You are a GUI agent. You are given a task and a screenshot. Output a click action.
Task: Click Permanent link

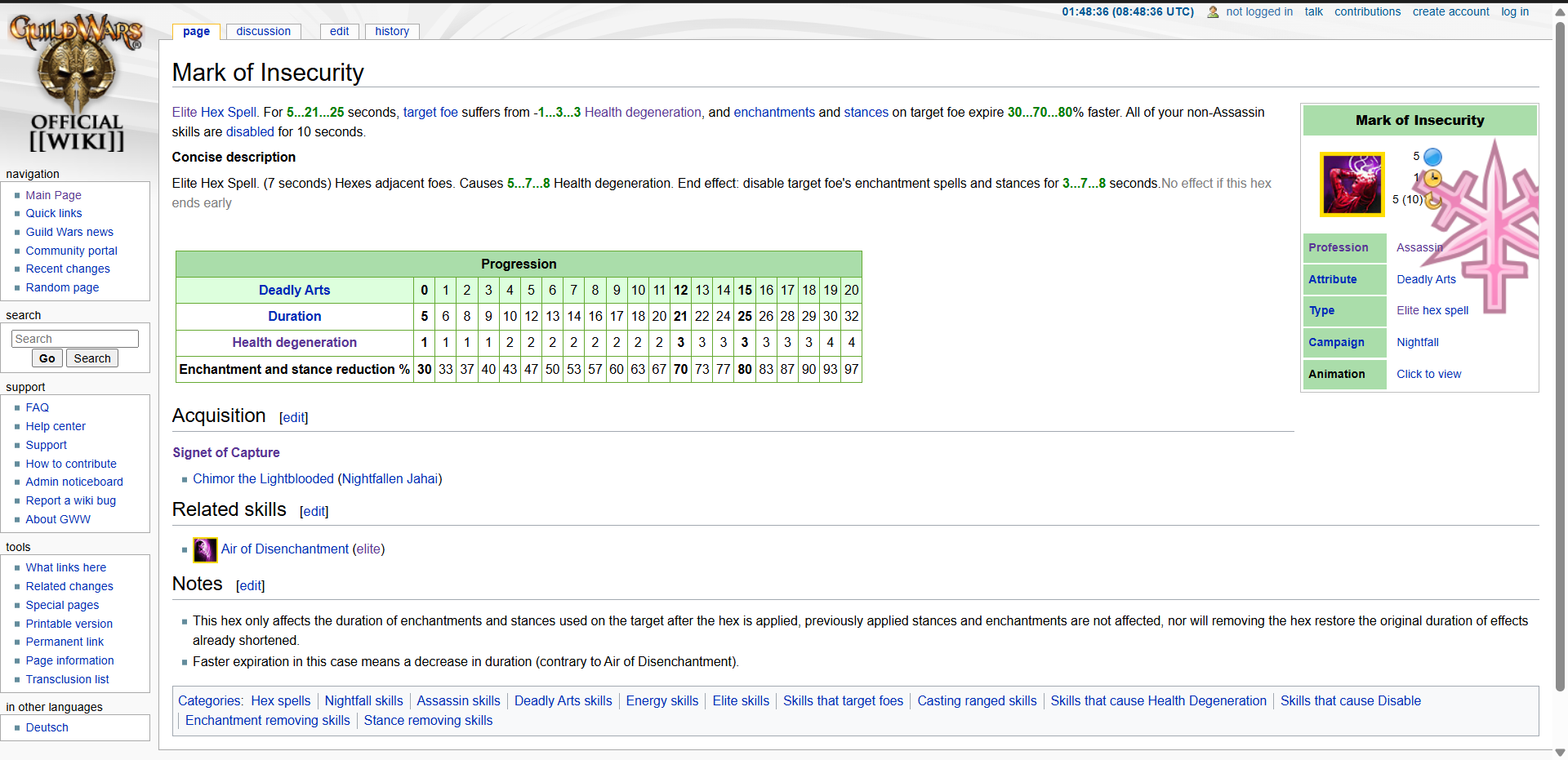coord(65,642)
